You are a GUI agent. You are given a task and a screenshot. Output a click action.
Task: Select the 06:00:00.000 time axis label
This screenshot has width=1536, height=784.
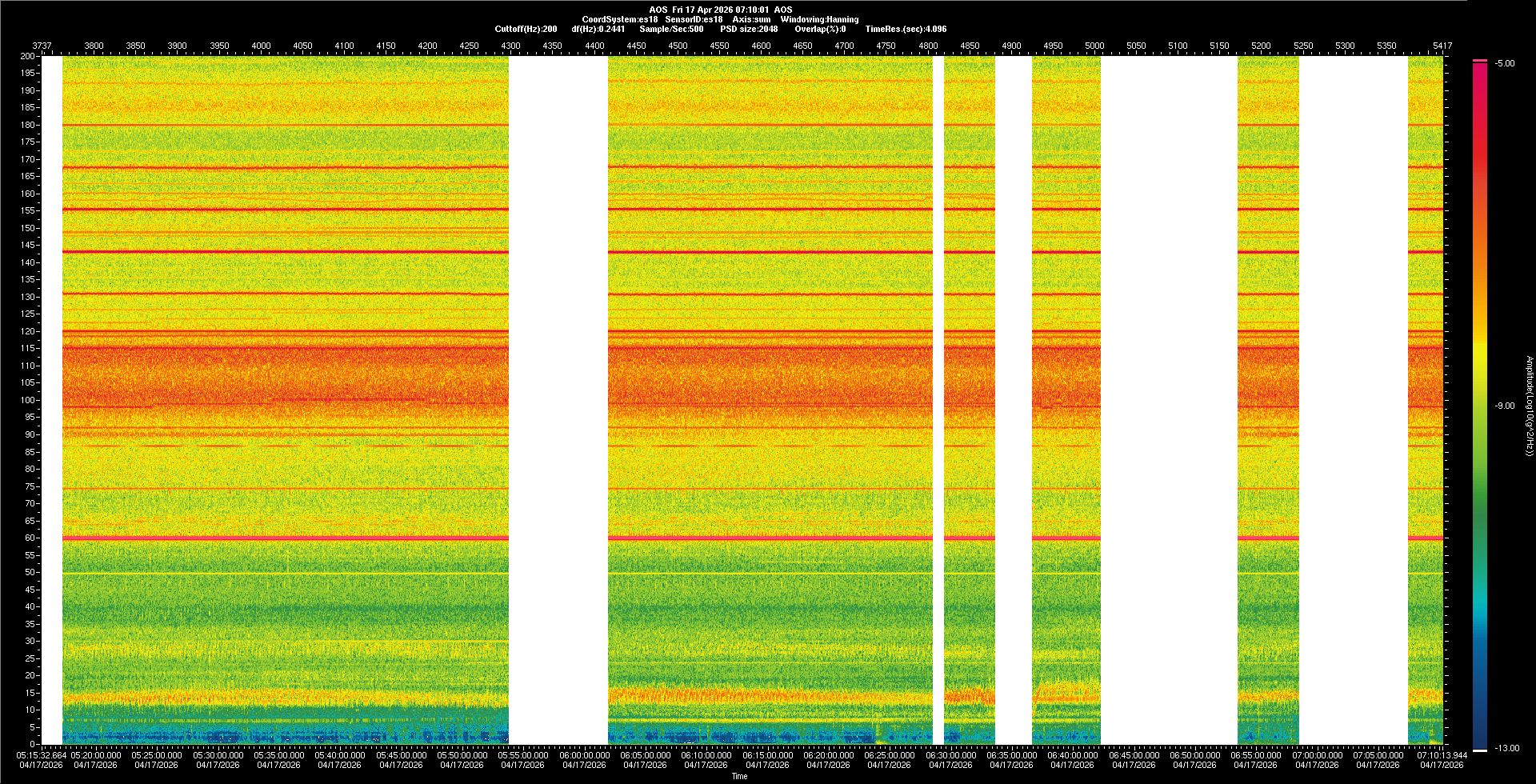(x=584, y=755)
